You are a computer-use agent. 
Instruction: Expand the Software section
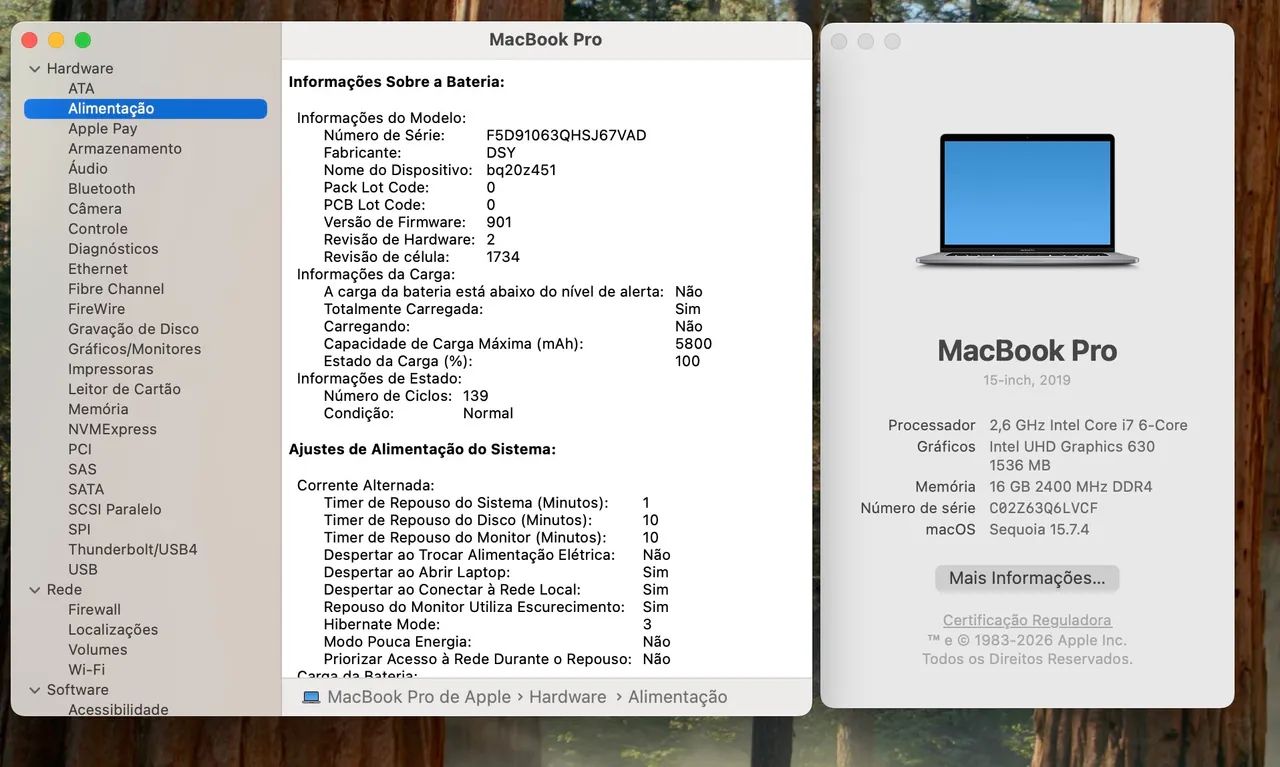[x=34, y=689]
